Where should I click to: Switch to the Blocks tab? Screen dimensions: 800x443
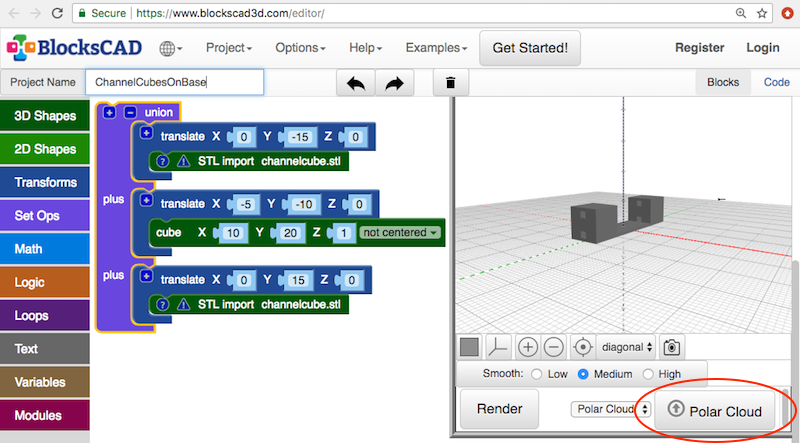click(723, 83)
